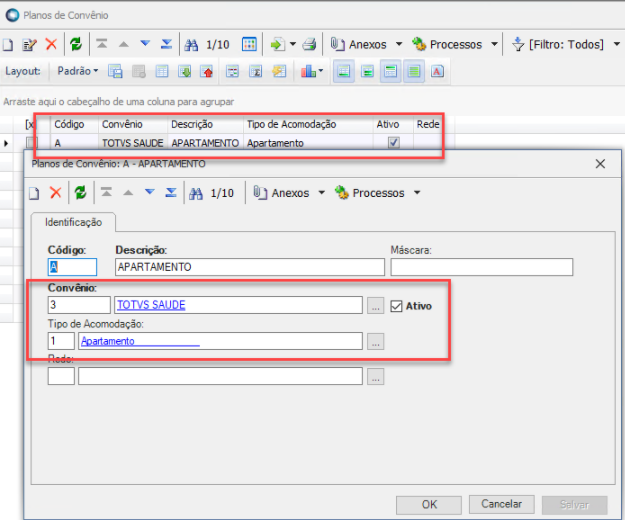Click the grid view icon next to 1/10
The image size is (625, 520).
point(249,44)
